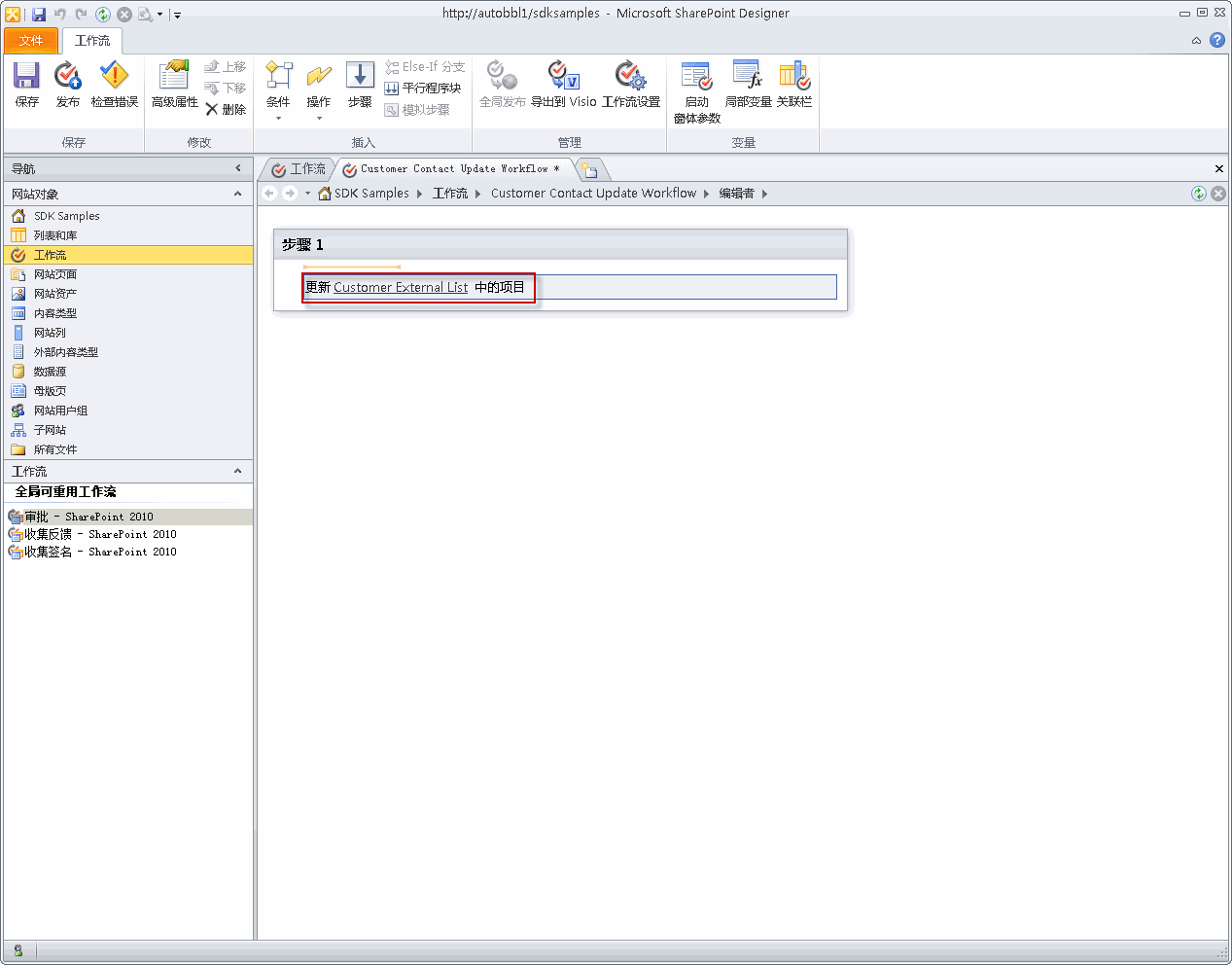Click SDK Samples breadcrumb link

(371, 194)
